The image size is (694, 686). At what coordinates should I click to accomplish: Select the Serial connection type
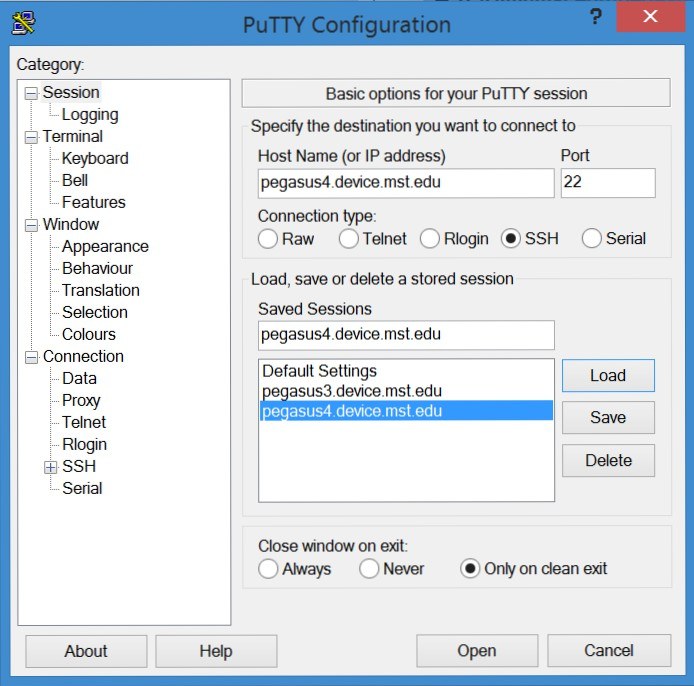(592, 239)
